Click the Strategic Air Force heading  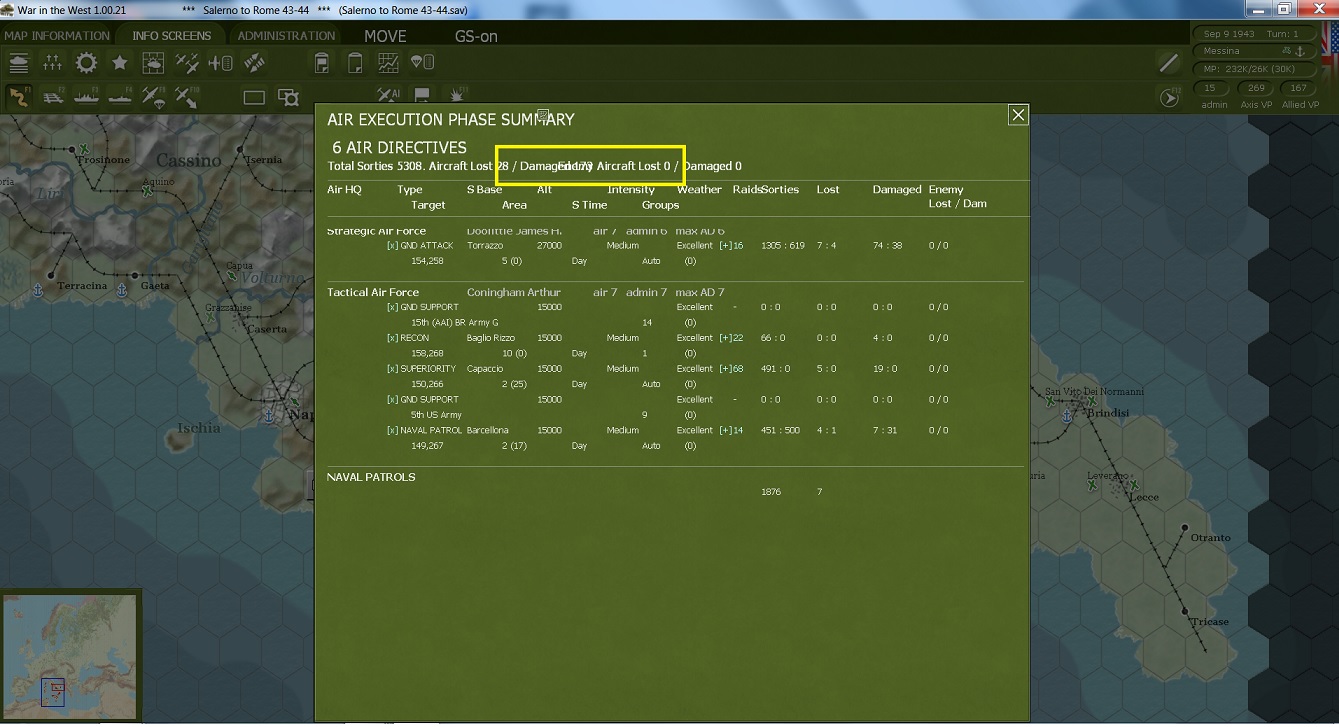(x=376, y=231)
